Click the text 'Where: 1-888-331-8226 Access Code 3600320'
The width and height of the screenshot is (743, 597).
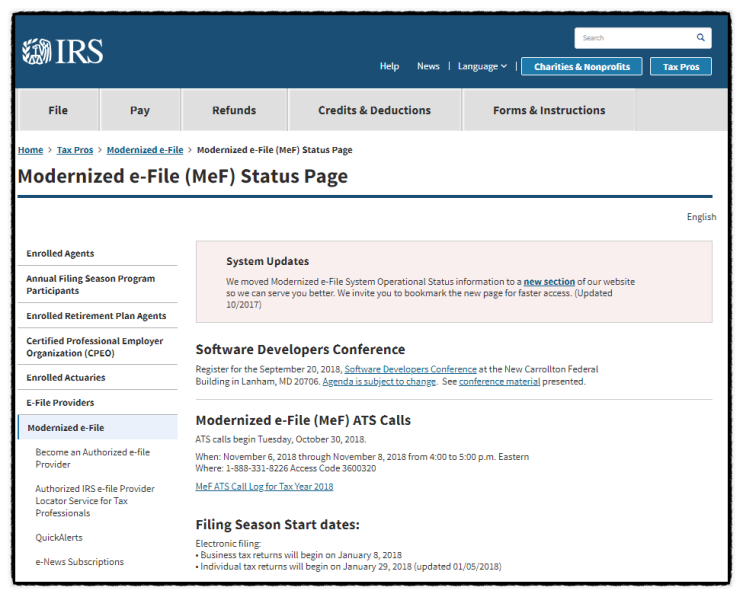coord(286,469)
